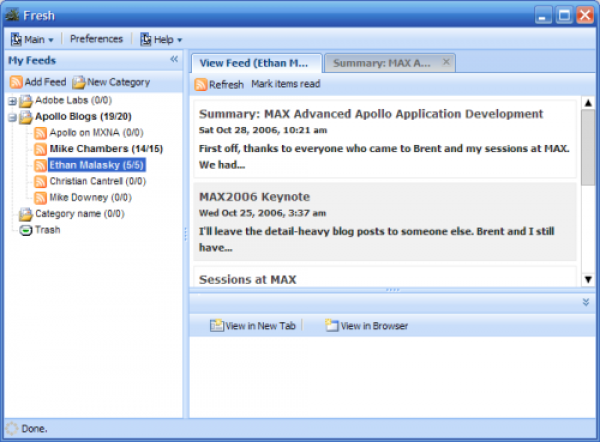Select Ethan Malasky (5/5) feed
Screen dimensions: 600x442
(x=96, y=165)
